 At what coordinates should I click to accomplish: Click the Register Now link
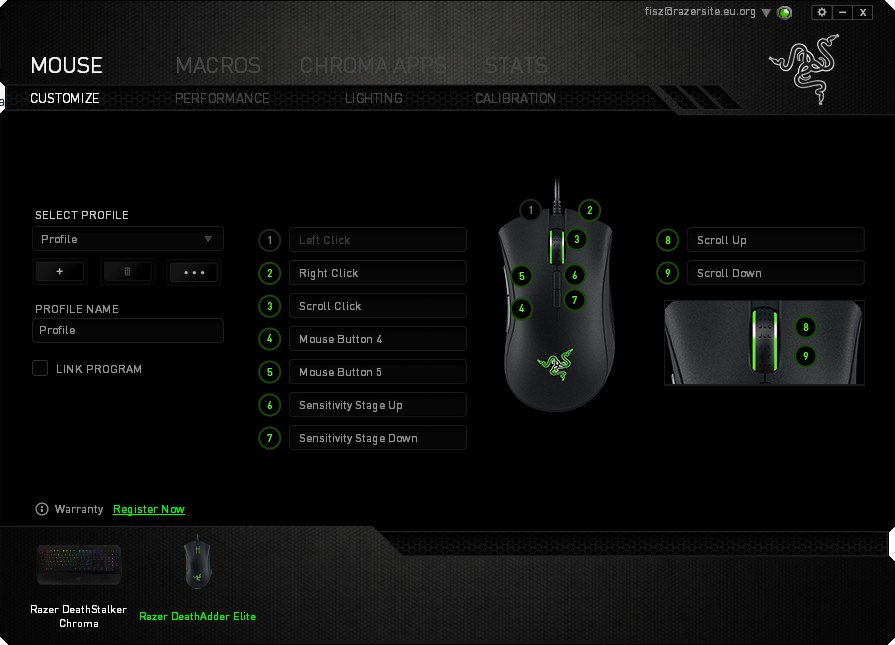point(149,509)
